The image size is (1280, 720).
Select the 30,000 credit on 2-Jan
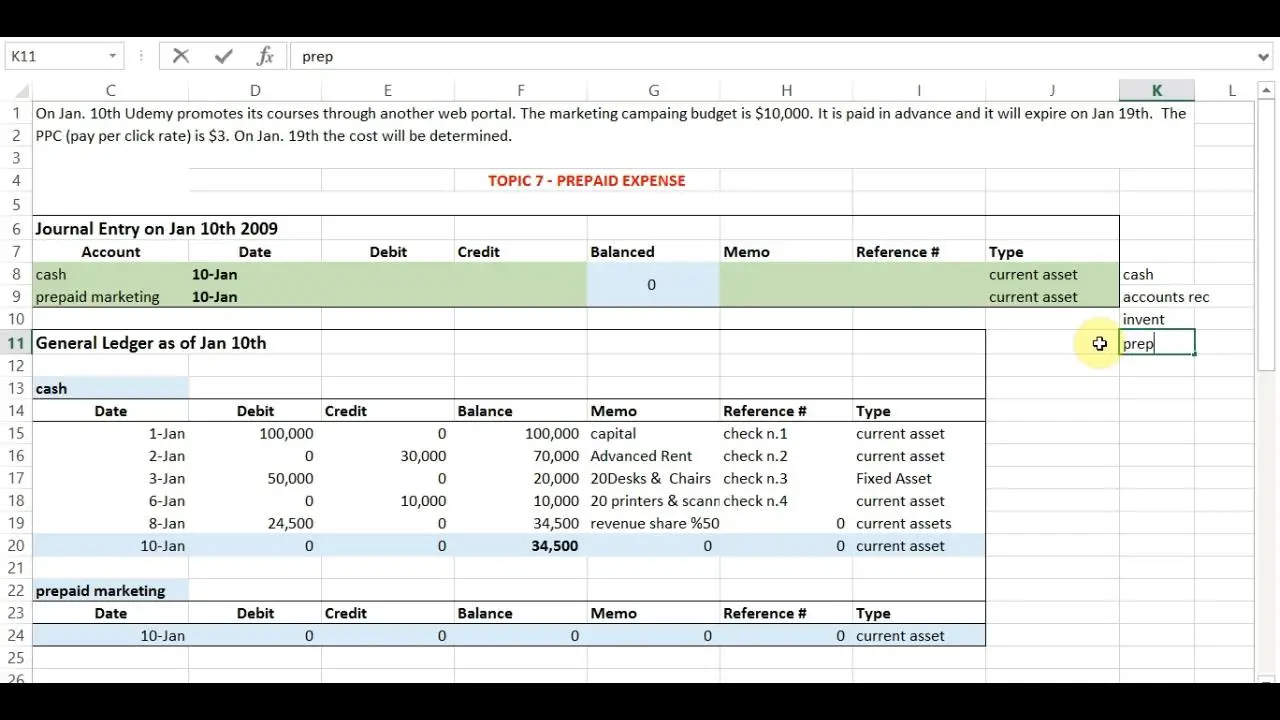coord(388,456)
